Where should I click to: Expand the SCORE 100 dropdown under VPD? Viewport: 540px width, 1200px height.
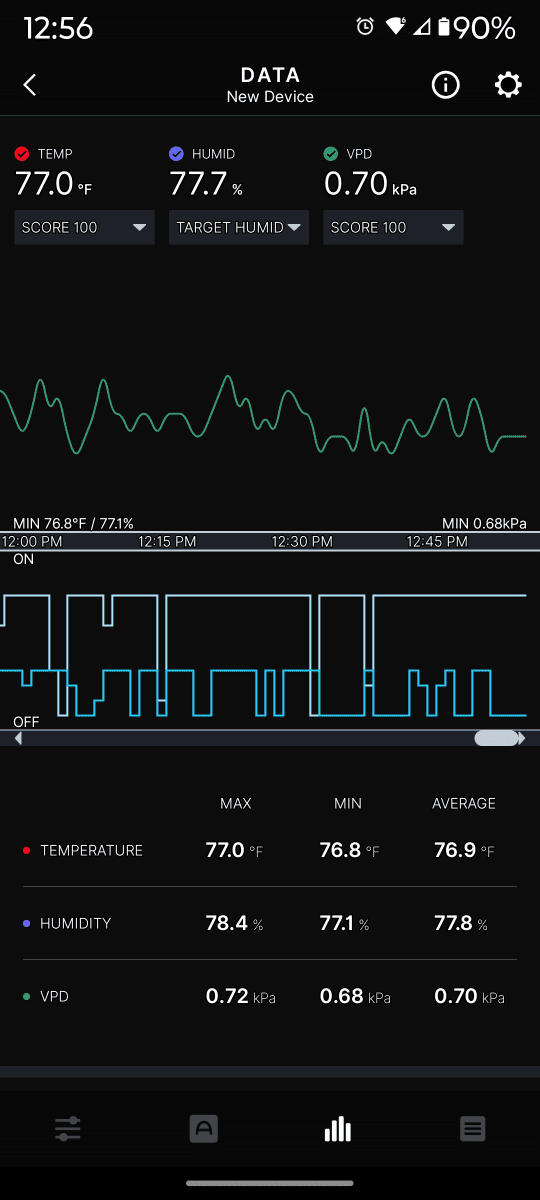coord(393,227)
